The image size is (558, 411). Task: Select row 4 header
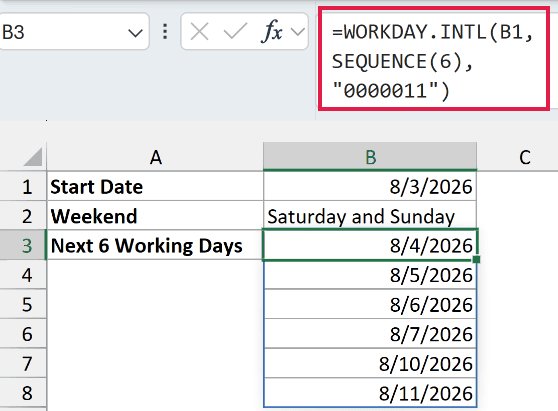point(23,275)
